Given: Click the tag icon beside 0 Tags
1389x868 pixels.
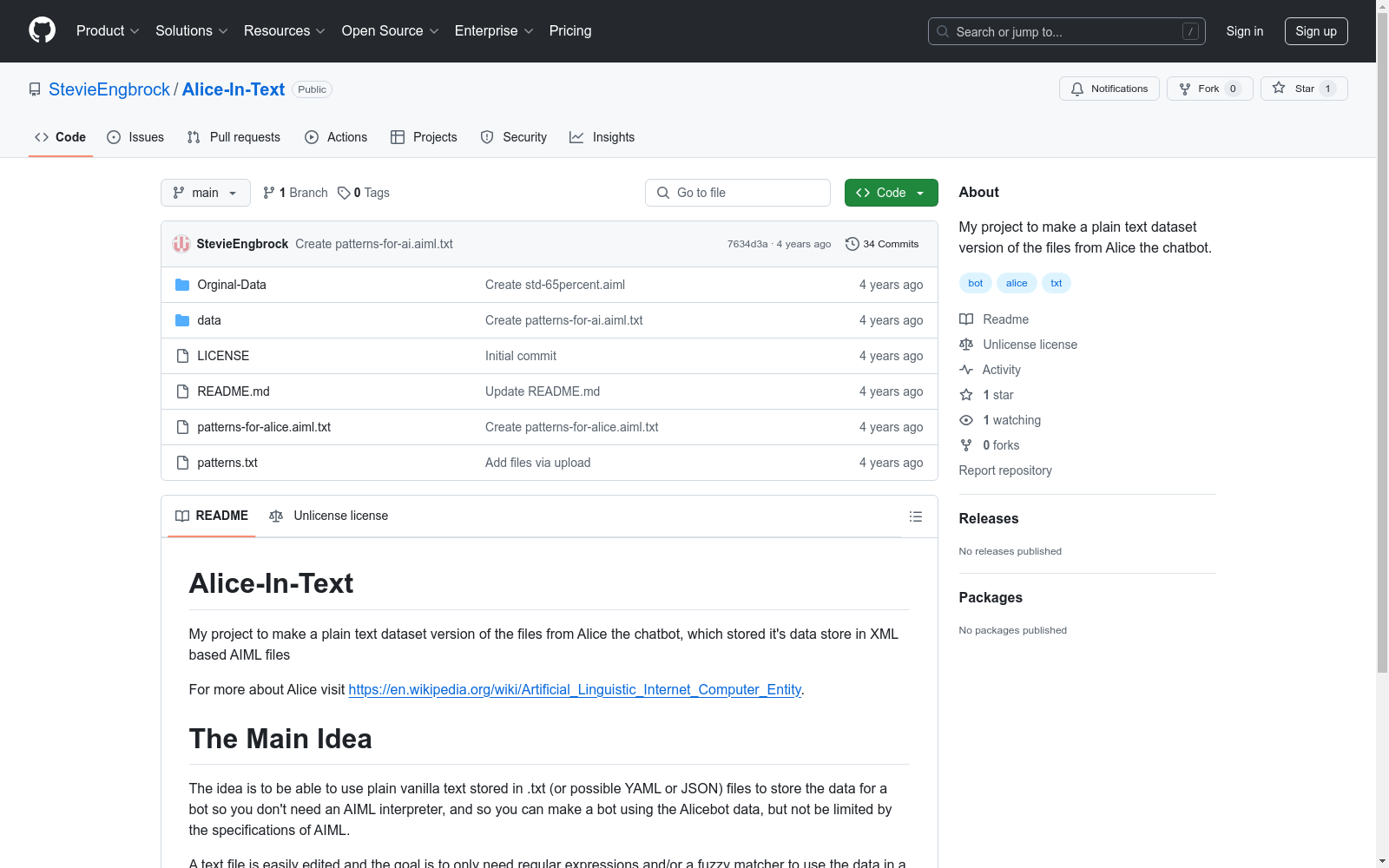Looking at the screenshot, I should click(x=344, y=193).
